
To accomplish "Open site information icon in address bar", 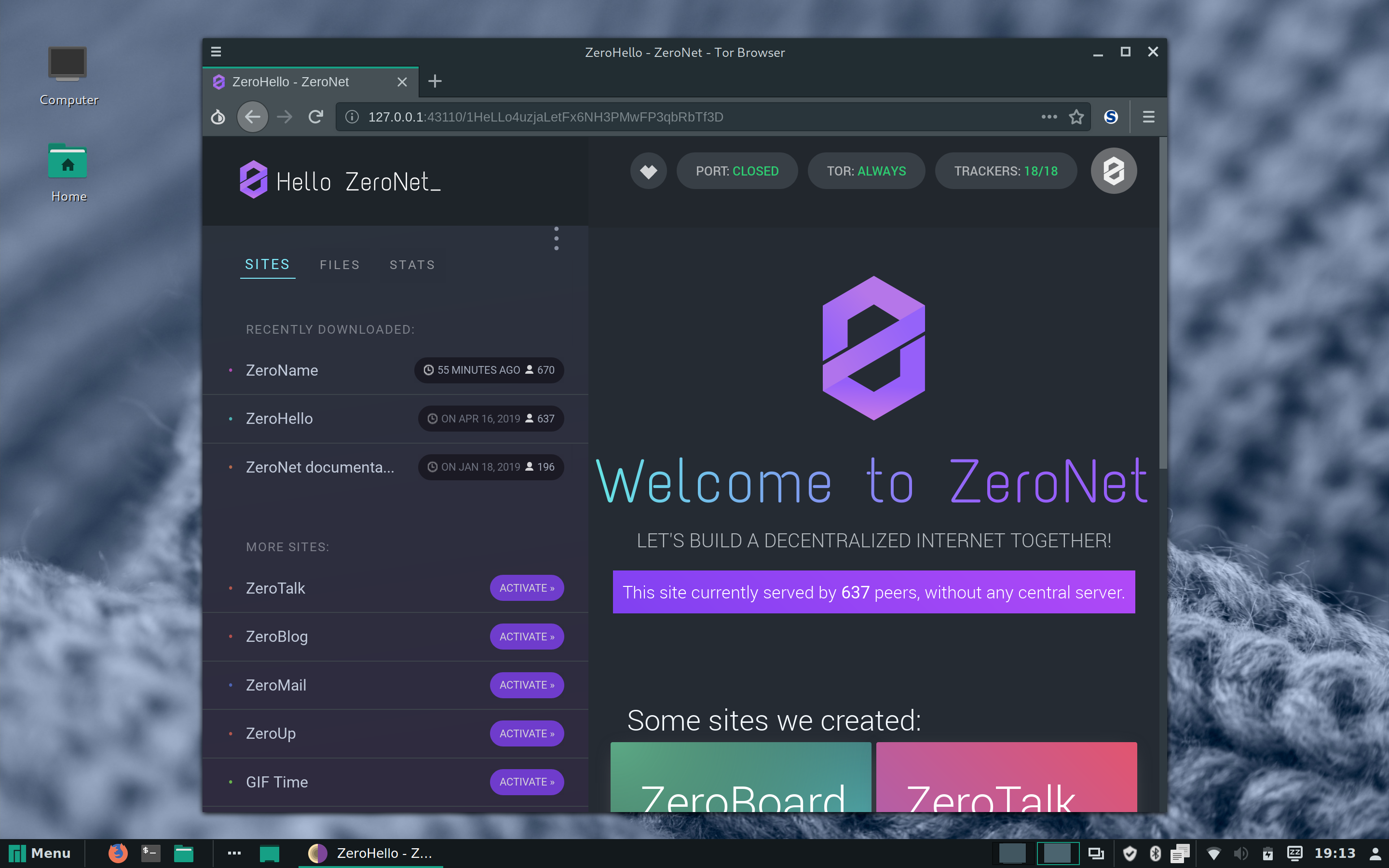I will pos(352,117).
